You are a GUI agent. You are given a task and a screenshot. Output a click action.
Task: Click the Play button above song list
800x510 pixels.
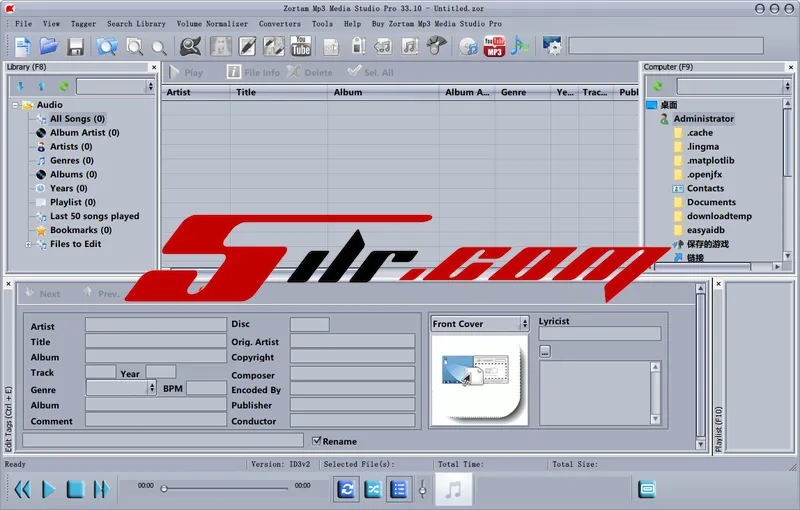click(186, 72)
